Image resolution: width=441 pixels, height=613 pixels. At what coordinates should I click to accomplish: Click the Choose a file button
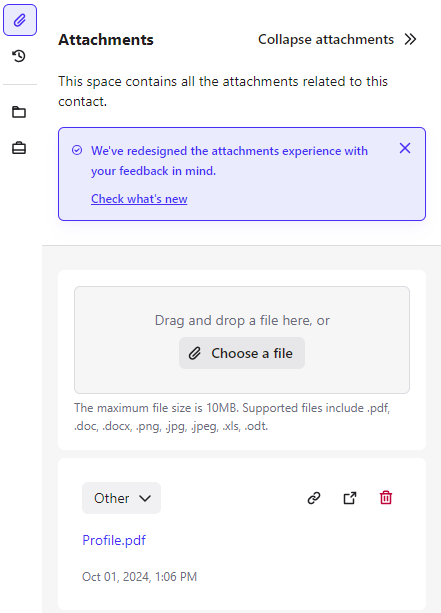tap(242, 353)
